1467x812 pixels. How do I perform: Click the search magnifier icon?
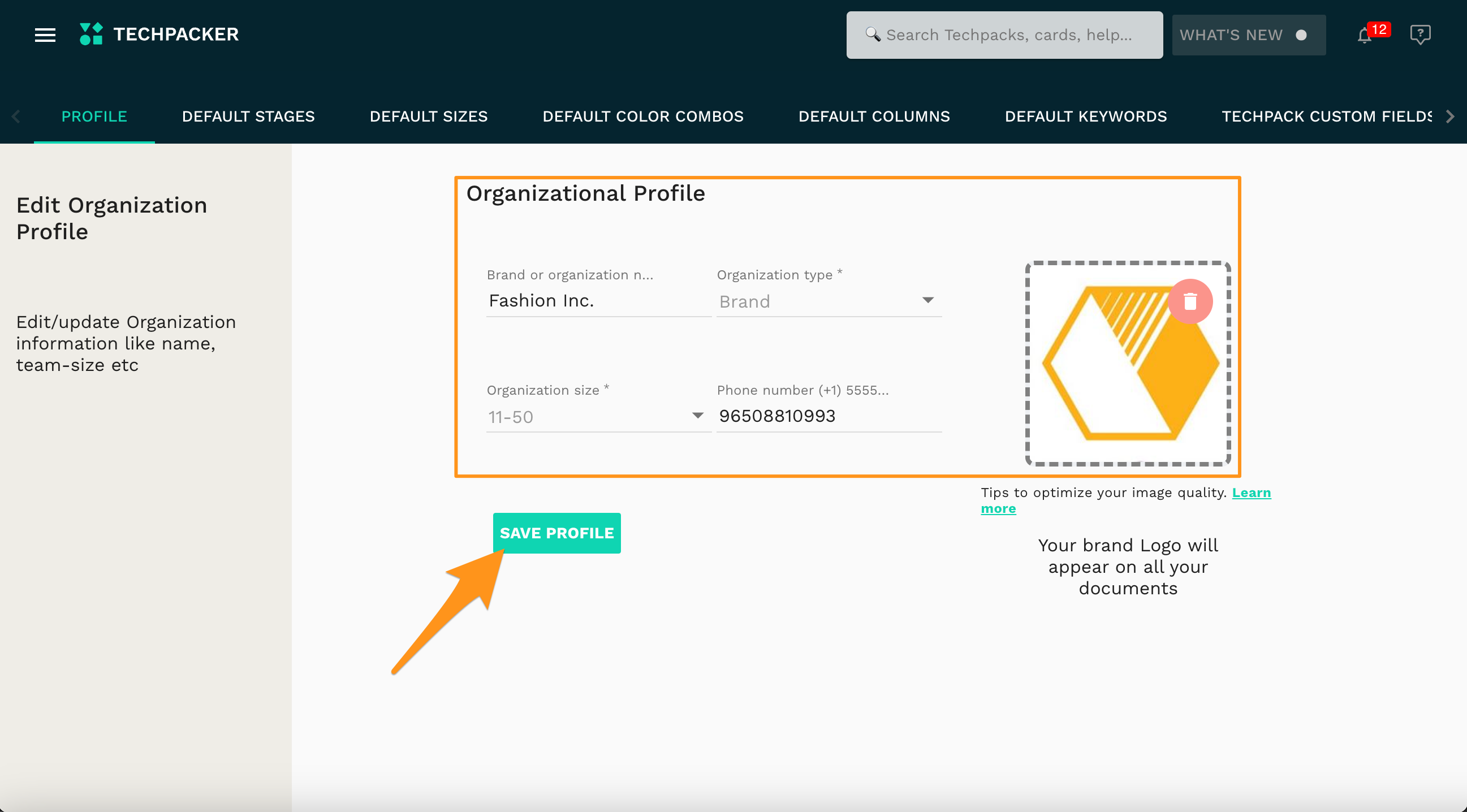tap(872, 34)
